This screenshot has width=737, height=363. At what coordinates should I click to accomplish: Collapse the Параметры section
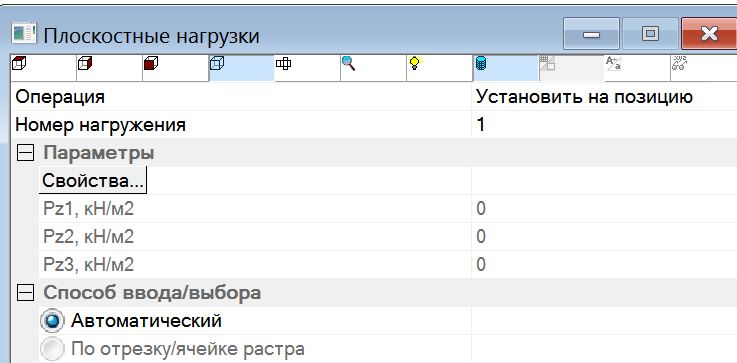pyautogui.click(x=25, y=153)
